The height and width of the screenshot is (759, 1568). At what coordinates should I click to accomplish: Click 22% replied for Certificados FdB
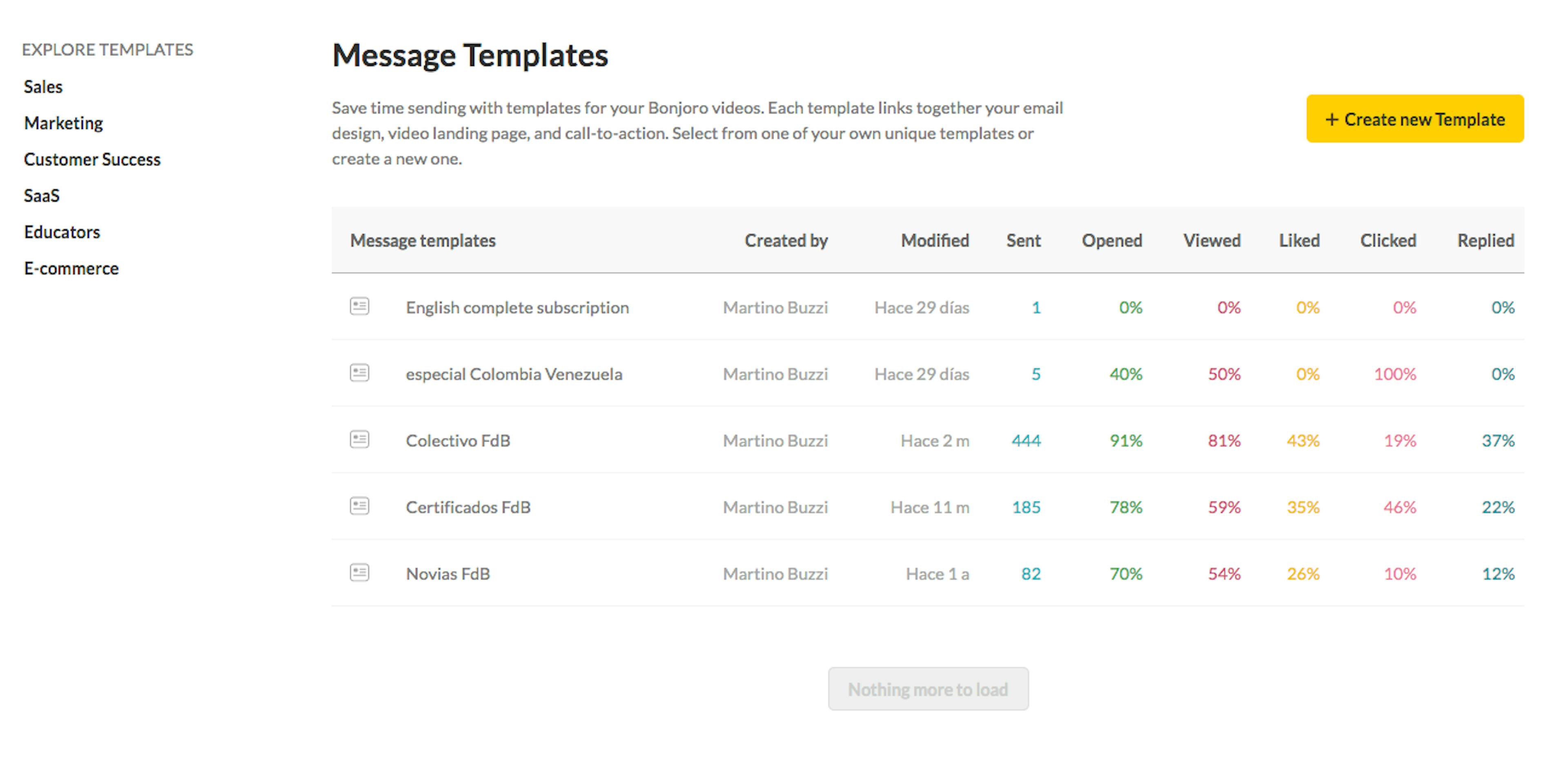pos(1498,507)
